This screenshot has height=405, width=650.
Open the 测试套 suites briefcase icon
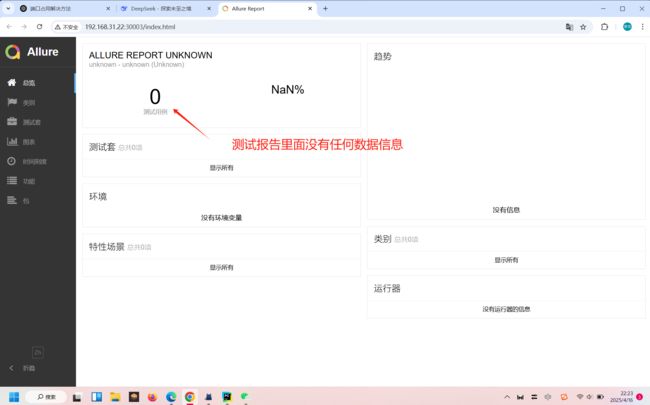coord(12,121)
